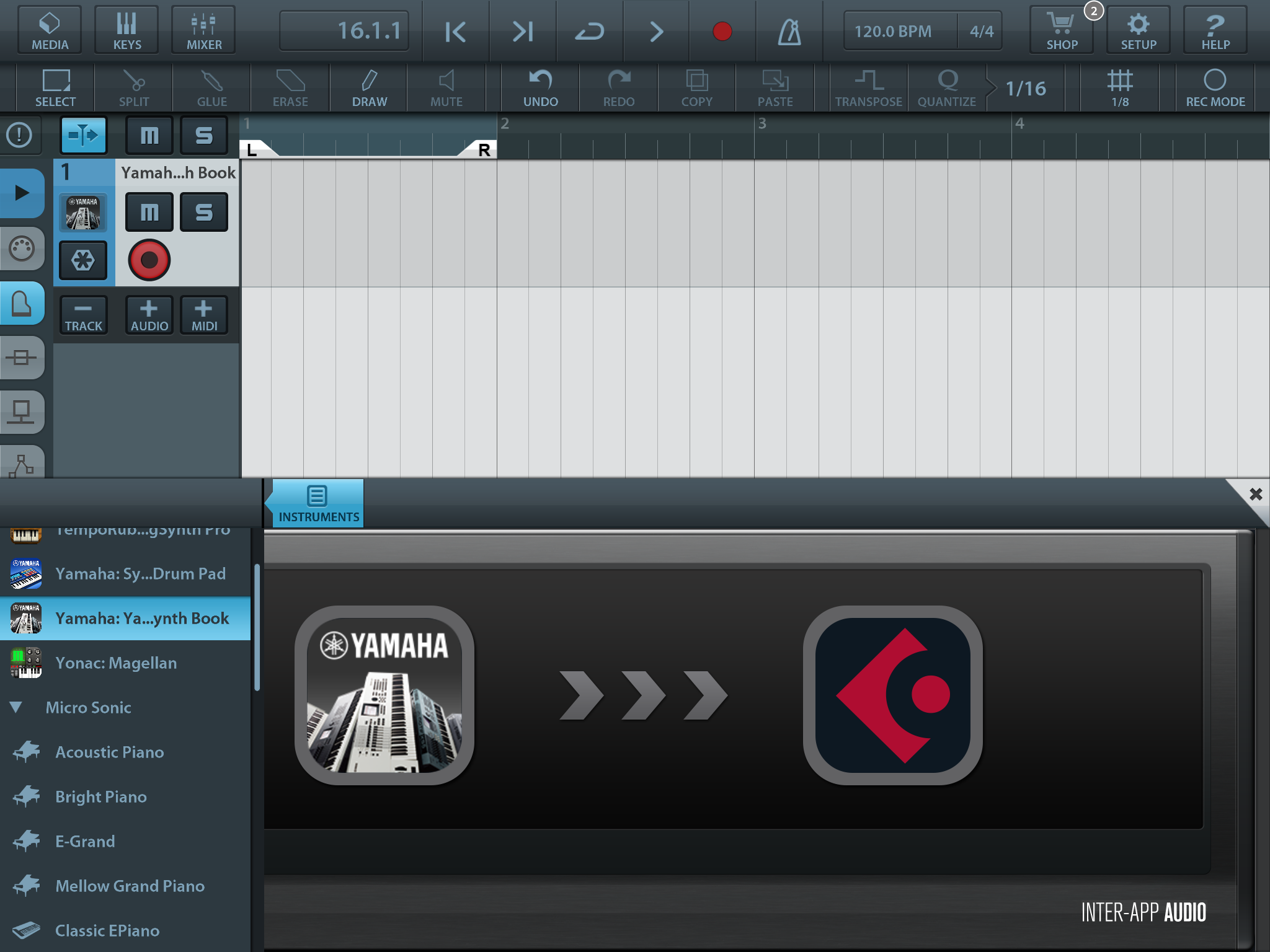Change the 4/4 time signature

tap(981, 31)
